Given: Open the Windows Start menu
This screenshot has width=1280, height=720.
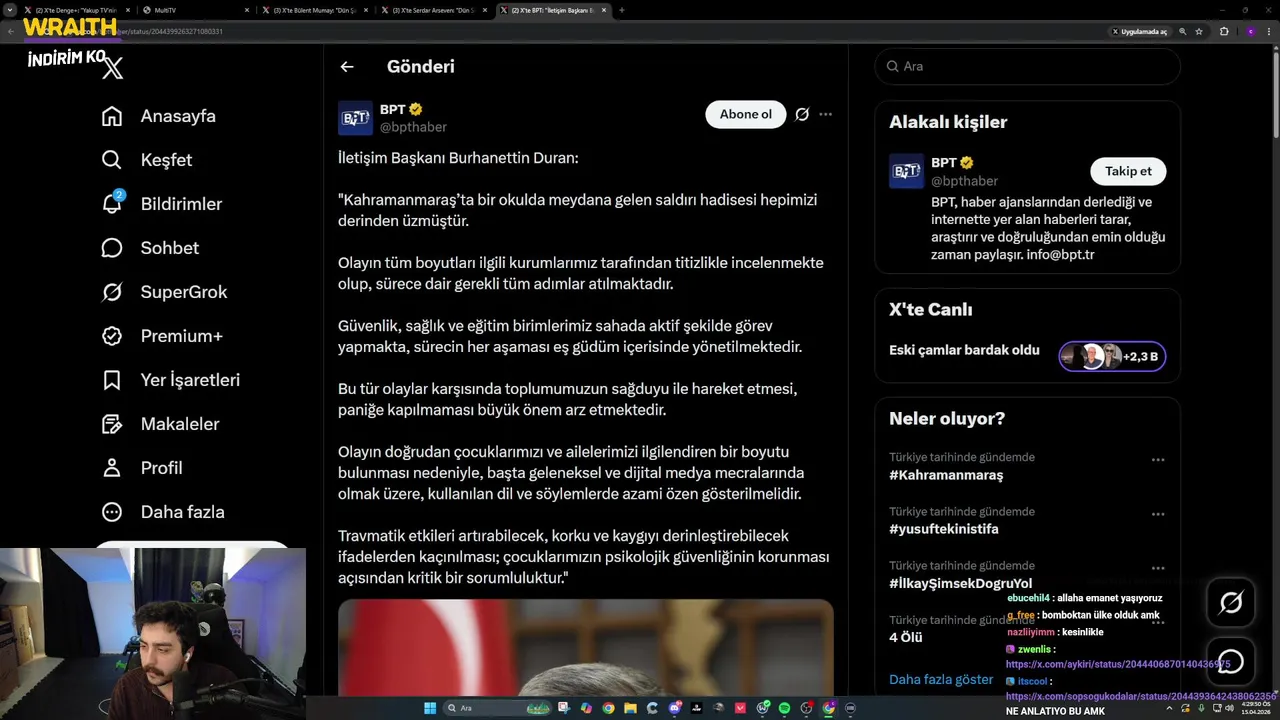Looking at the screenshot, I should 430,708.
